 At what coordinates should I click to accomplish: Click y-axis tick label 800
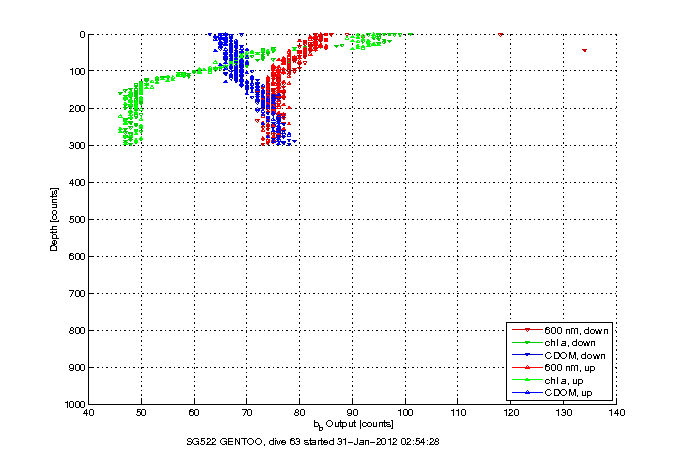pyautogui.click(x=77, y=331)
